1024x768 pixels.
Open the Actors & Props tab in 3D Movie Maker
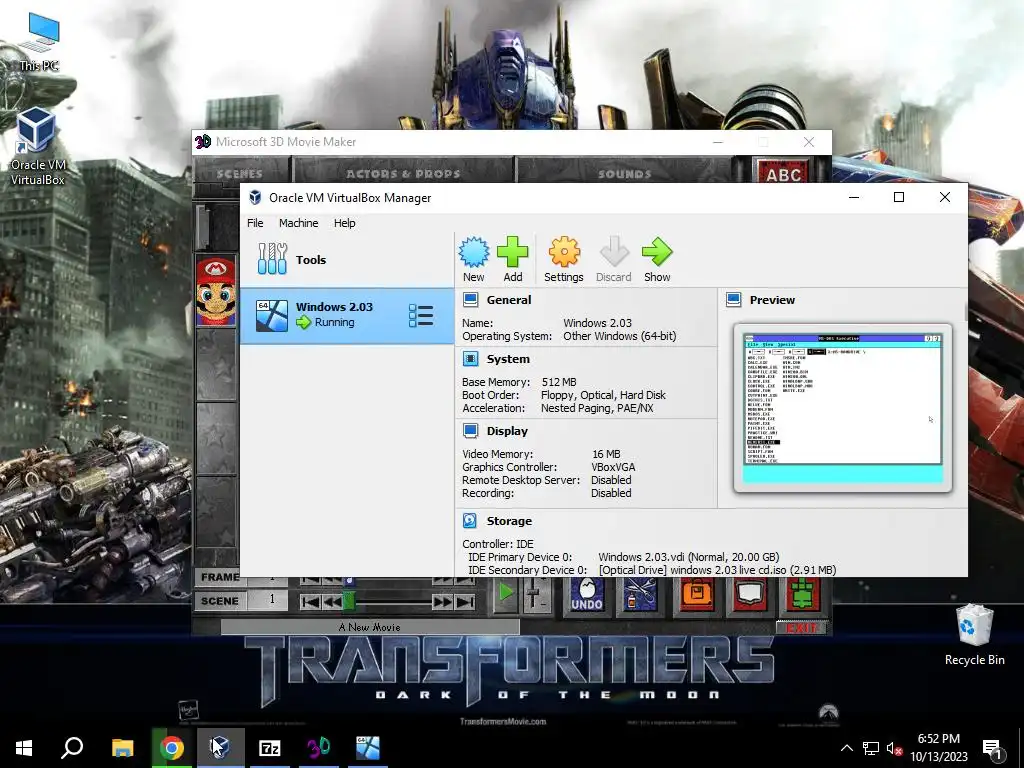click(403, 174)
